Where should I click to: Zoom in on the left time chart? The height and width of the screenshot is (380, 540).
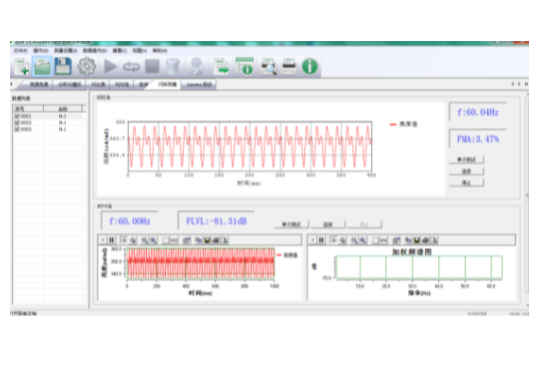click(x=153, y=240)
